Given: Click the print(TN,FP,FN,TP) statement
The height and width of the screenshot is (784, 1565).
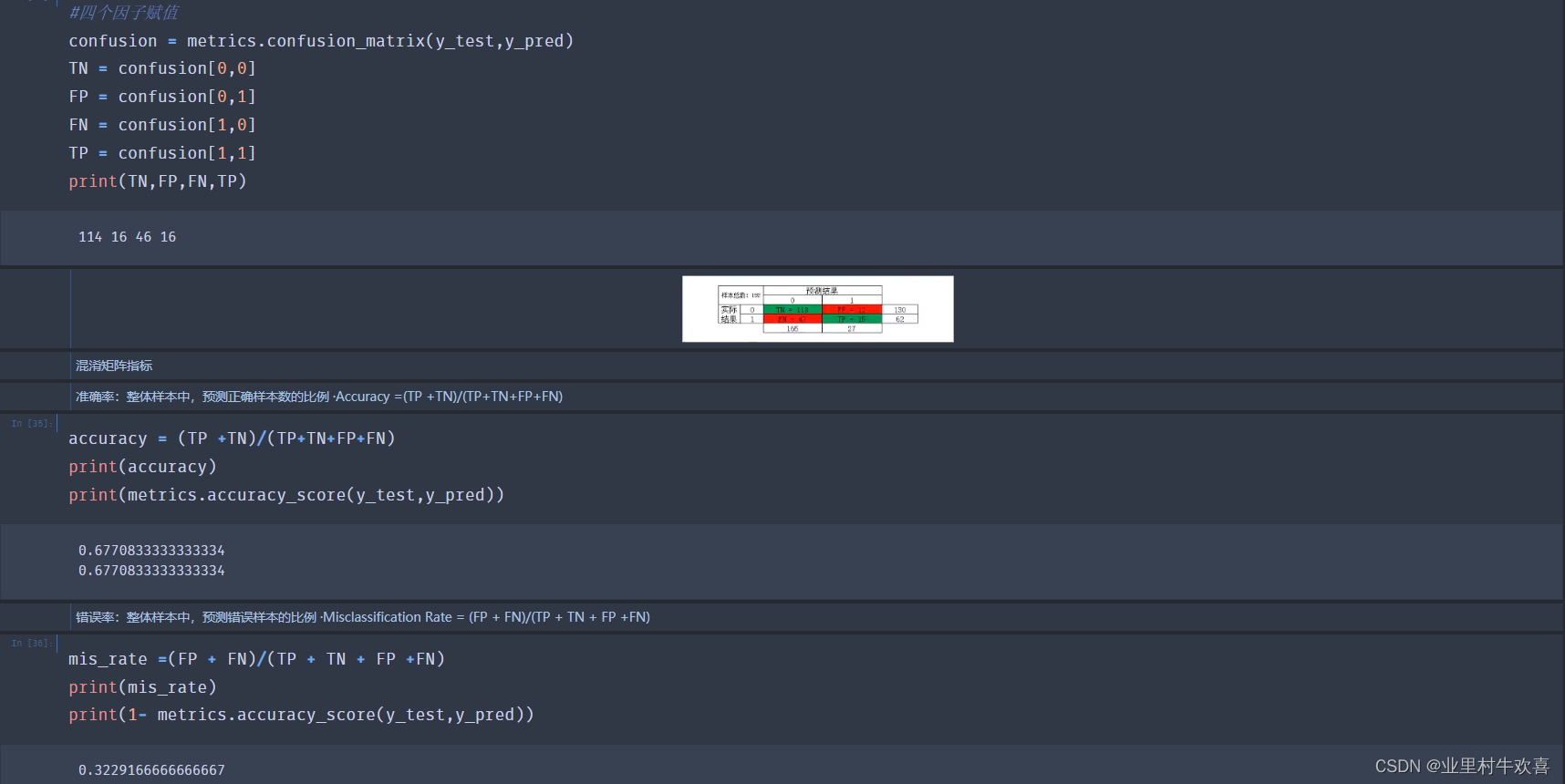Looking at the screenshot, I should pyautogui.click(x=158, y=181).
